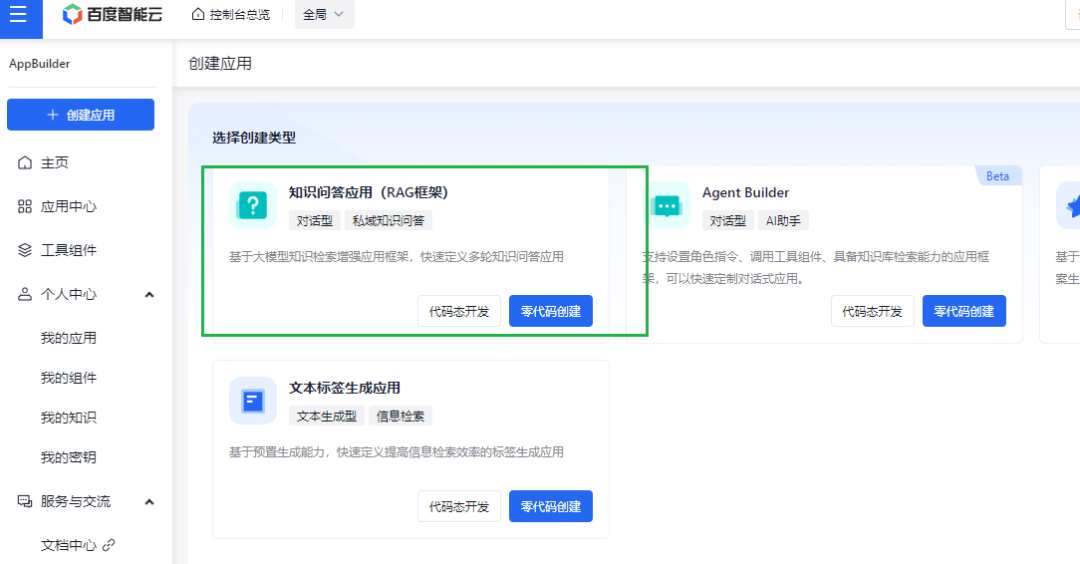Click the 对话型 tag on Agent Builder

(x=727, y=220)
